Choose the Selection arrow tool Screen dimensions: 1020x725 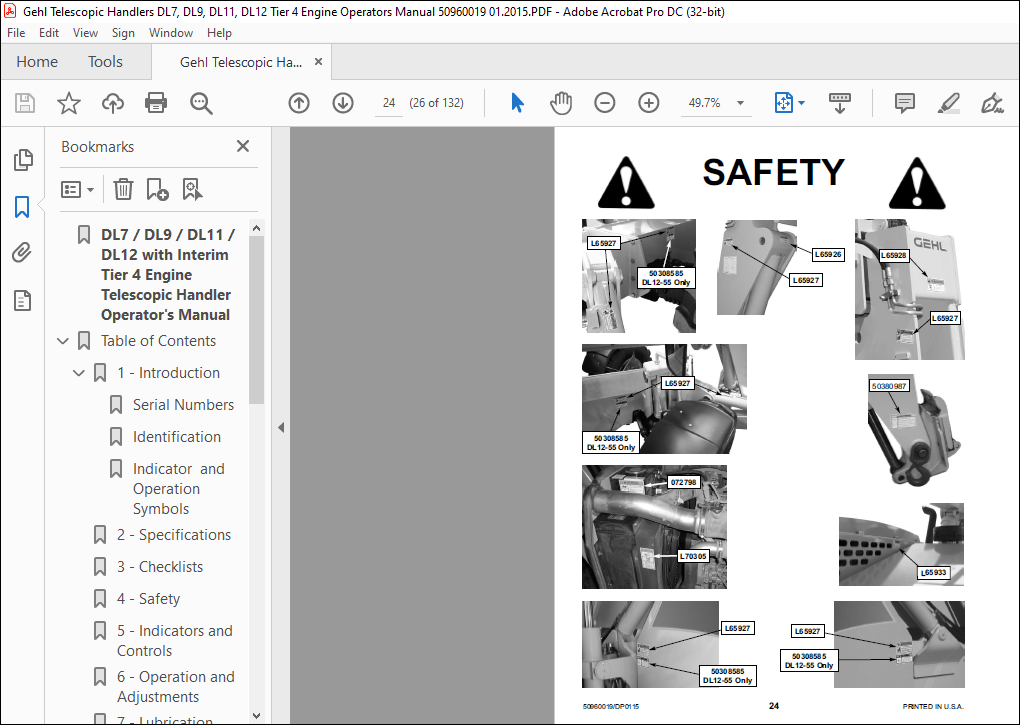[x=517, y=103]
